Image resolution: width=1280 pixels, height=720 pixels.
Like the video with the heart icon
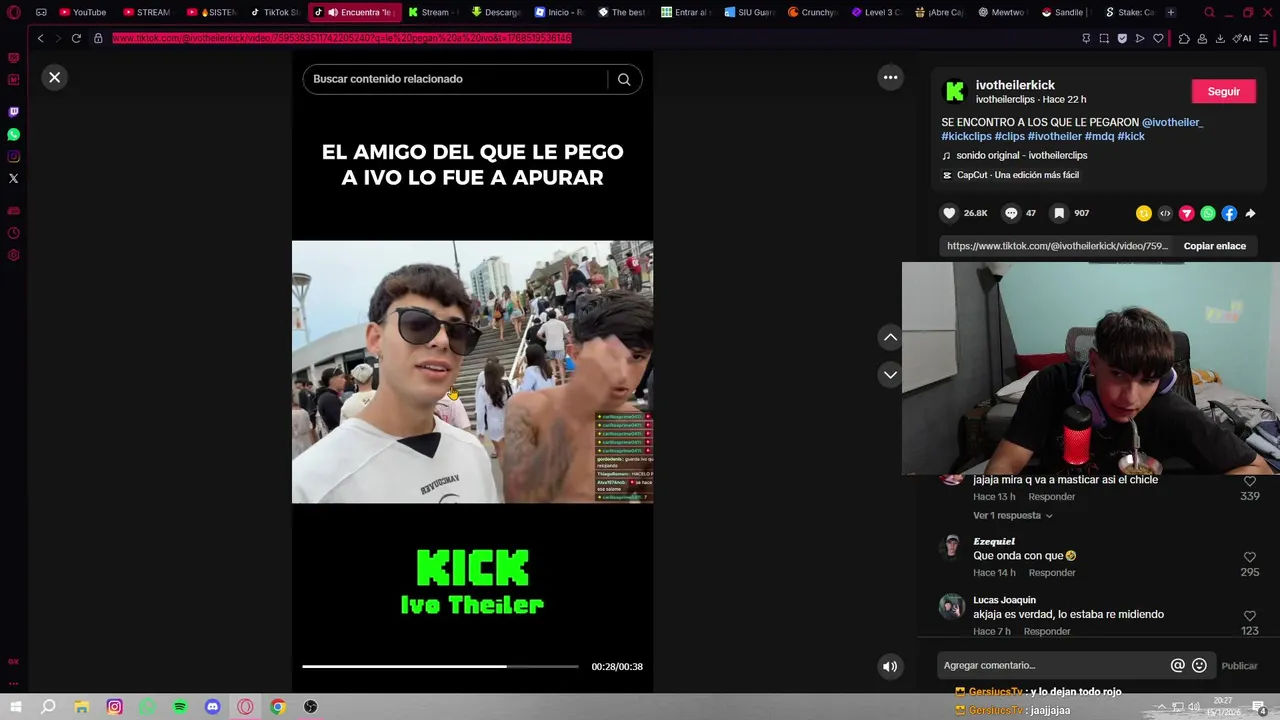pyautogui.click(x=949, y=213)
